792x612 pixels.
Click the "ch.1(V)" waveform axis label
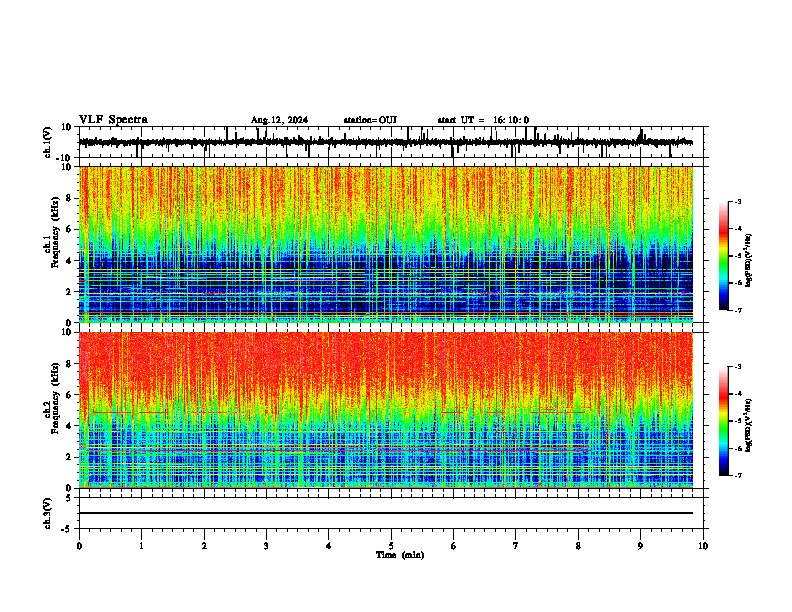48,142
